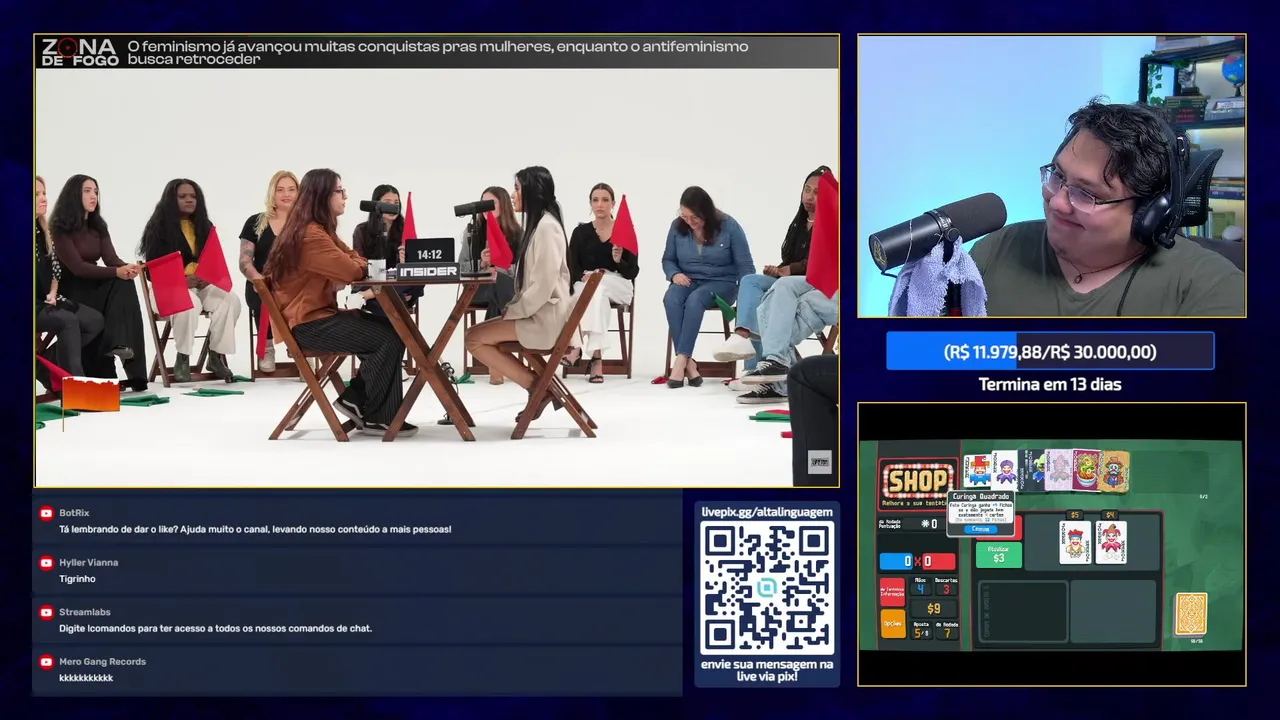The height and width of the screenshot is (720, 1280).
Task: Pick the $5 joker card in the shop
Action: pyautogui.click(x=1075, y=543)
